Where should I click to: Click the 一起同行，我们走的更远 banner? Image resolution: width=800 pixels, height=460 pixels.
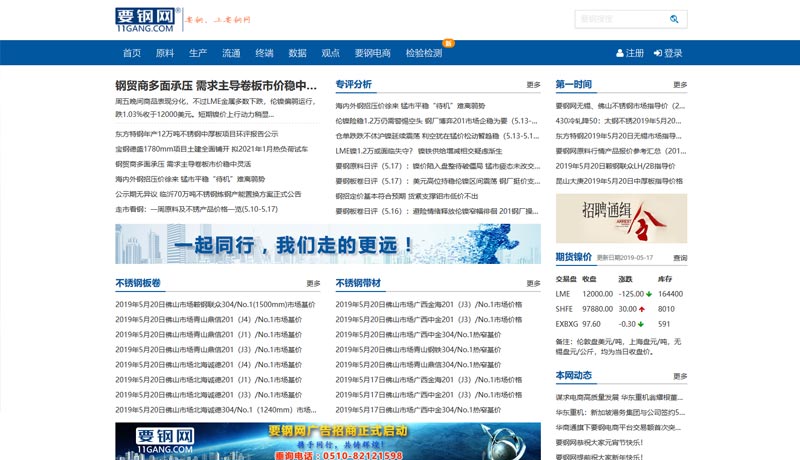328,244
